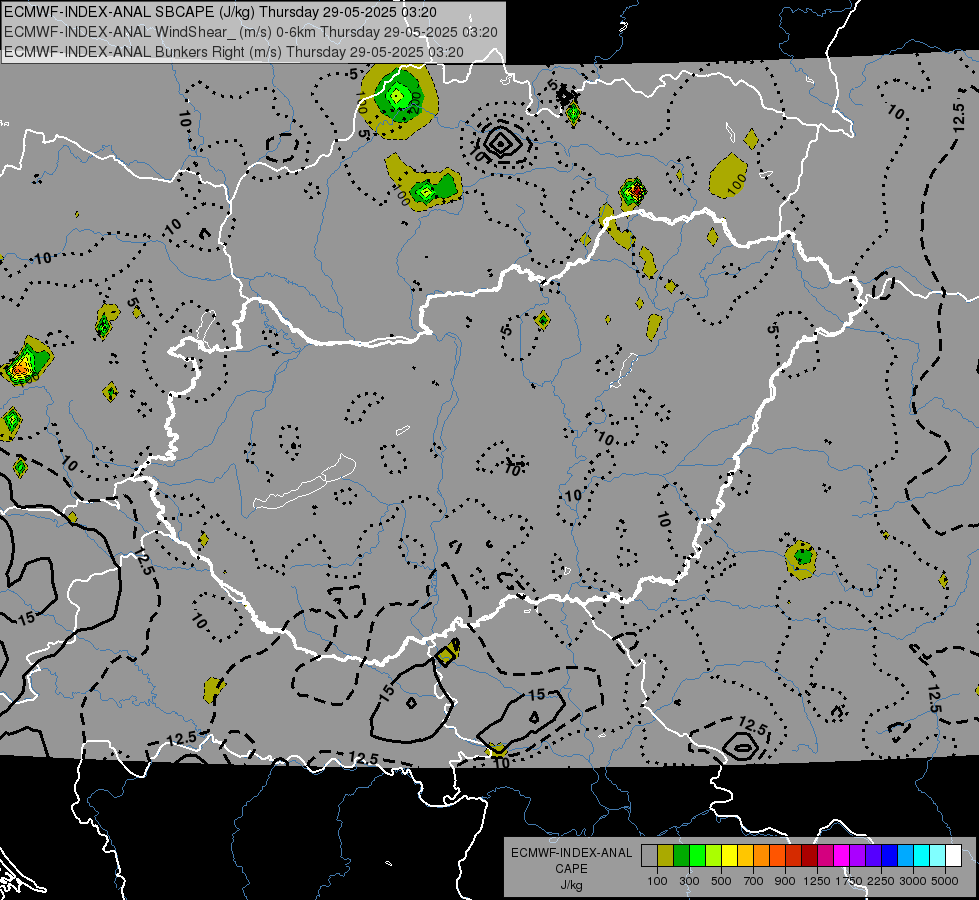
Task: Click the WindShear 0-6km title line
Action: click(250, 32)
